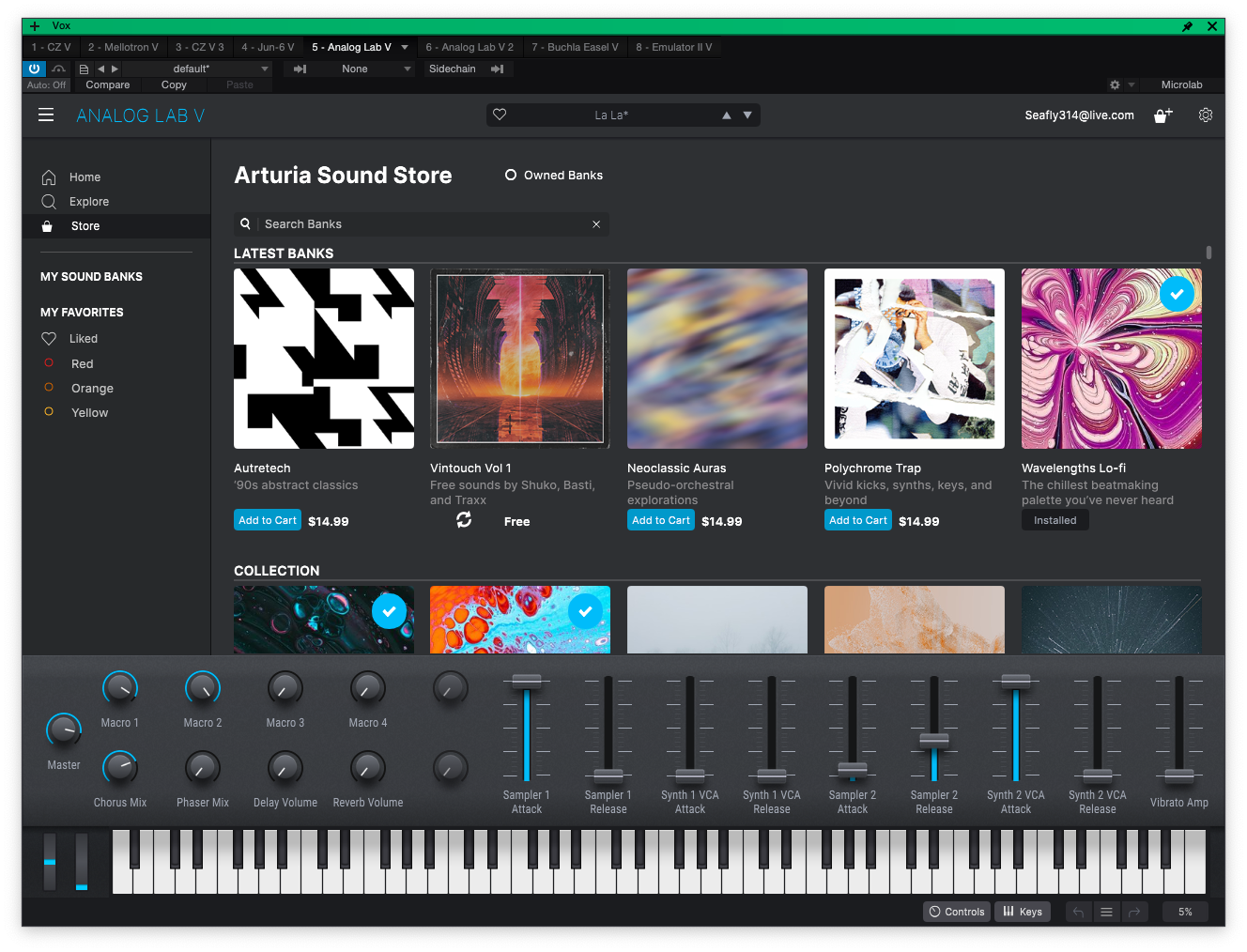This screenshot has height=952, width=1247.
Task: Add Polychrome Trap to cart
Action: 858,520
